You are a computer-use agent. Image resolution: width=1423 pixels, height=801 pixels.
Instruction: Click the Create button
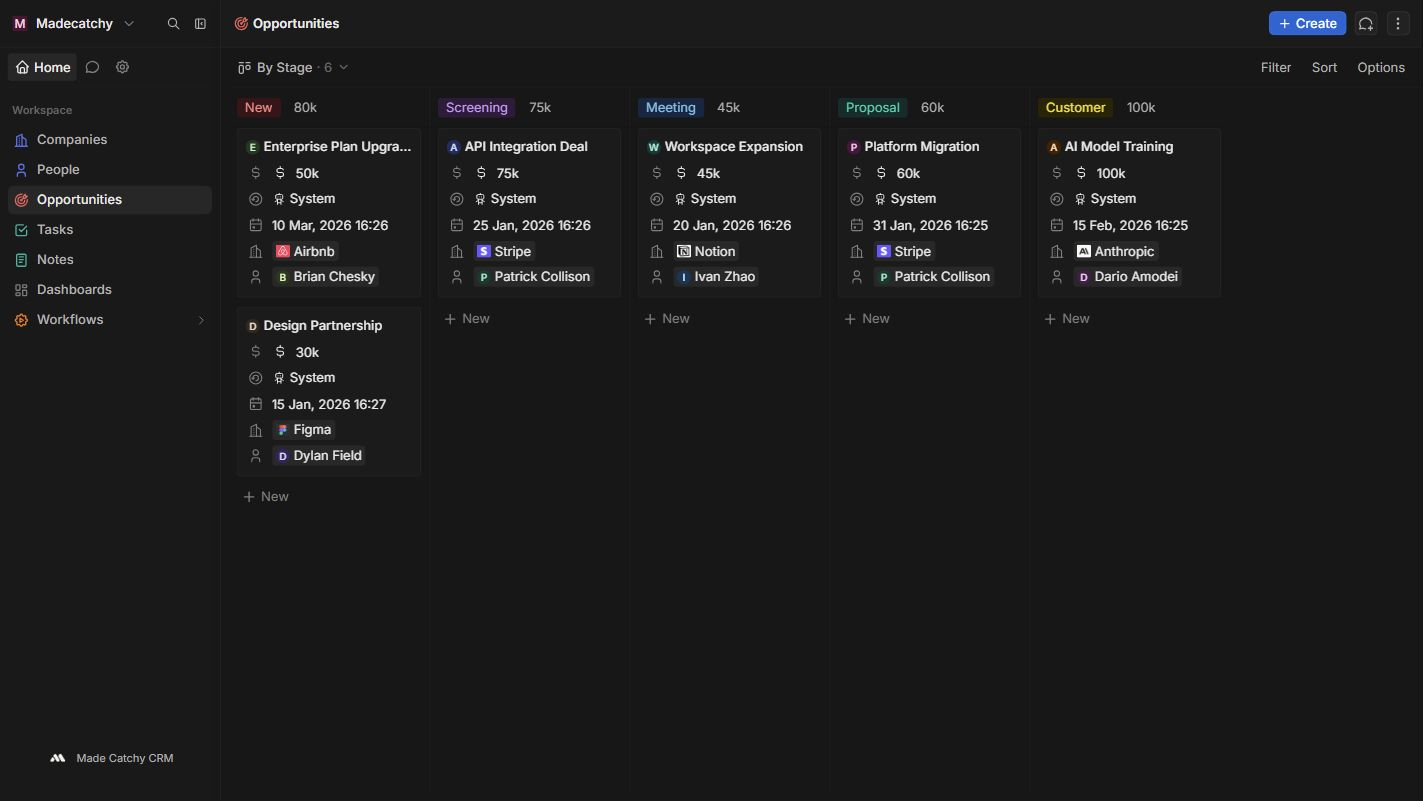(1307, 23)
